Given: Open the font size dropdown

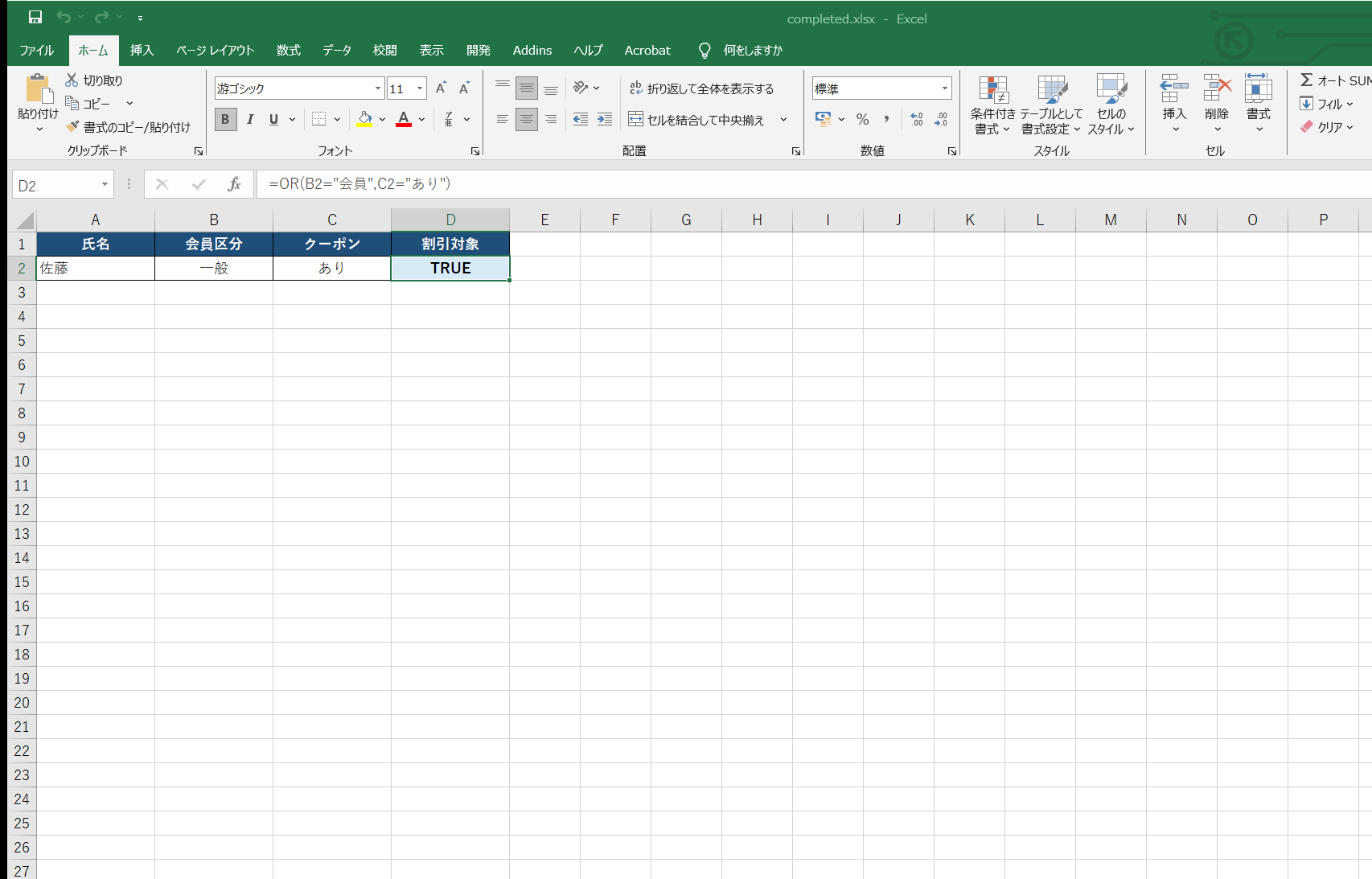Looking at the screenshot, I should [420, 88].
